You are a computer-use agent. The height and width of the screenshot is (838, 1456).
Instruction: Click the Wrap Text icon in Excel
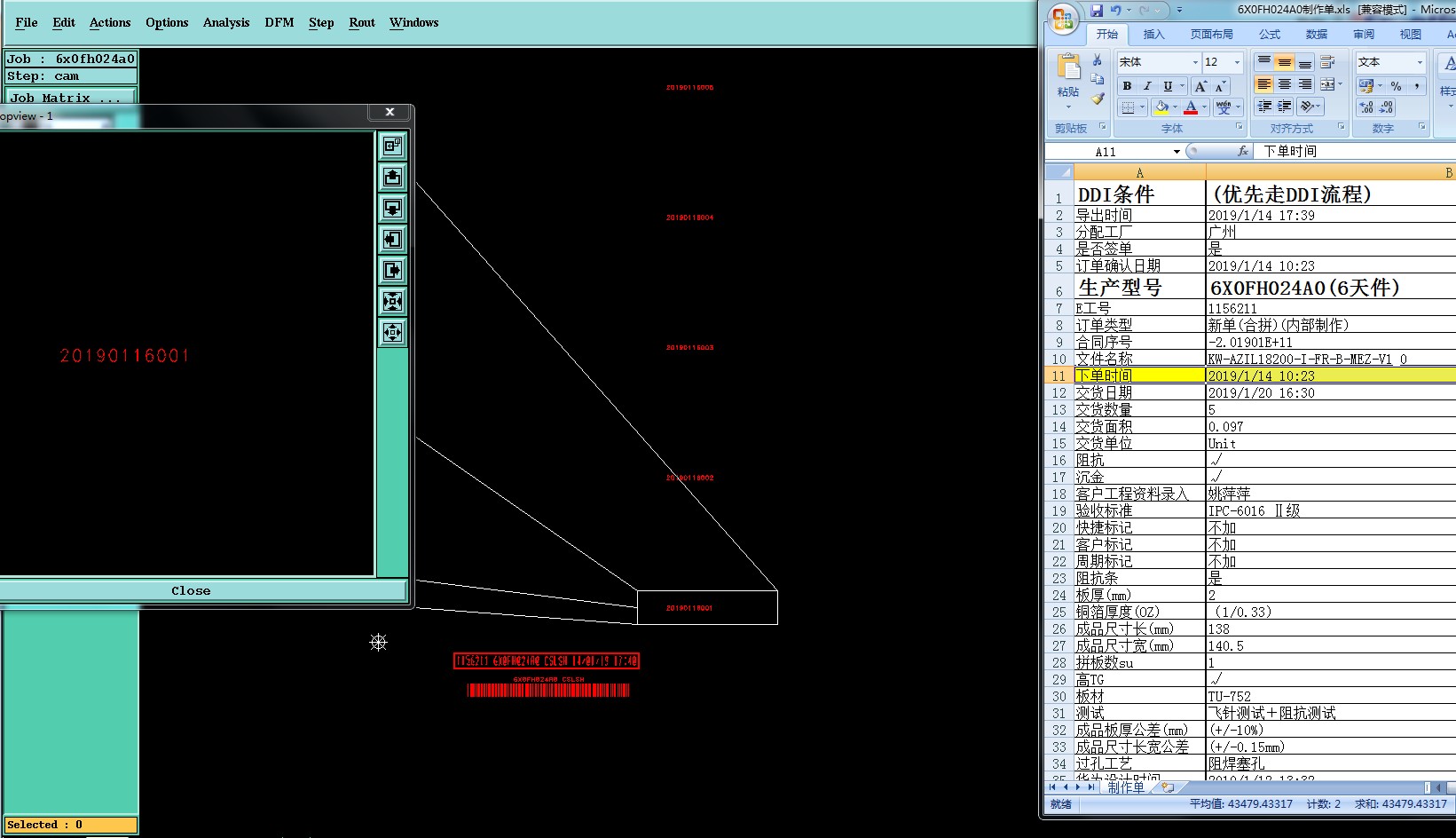pyautogui.click(x=1327, y=62)
